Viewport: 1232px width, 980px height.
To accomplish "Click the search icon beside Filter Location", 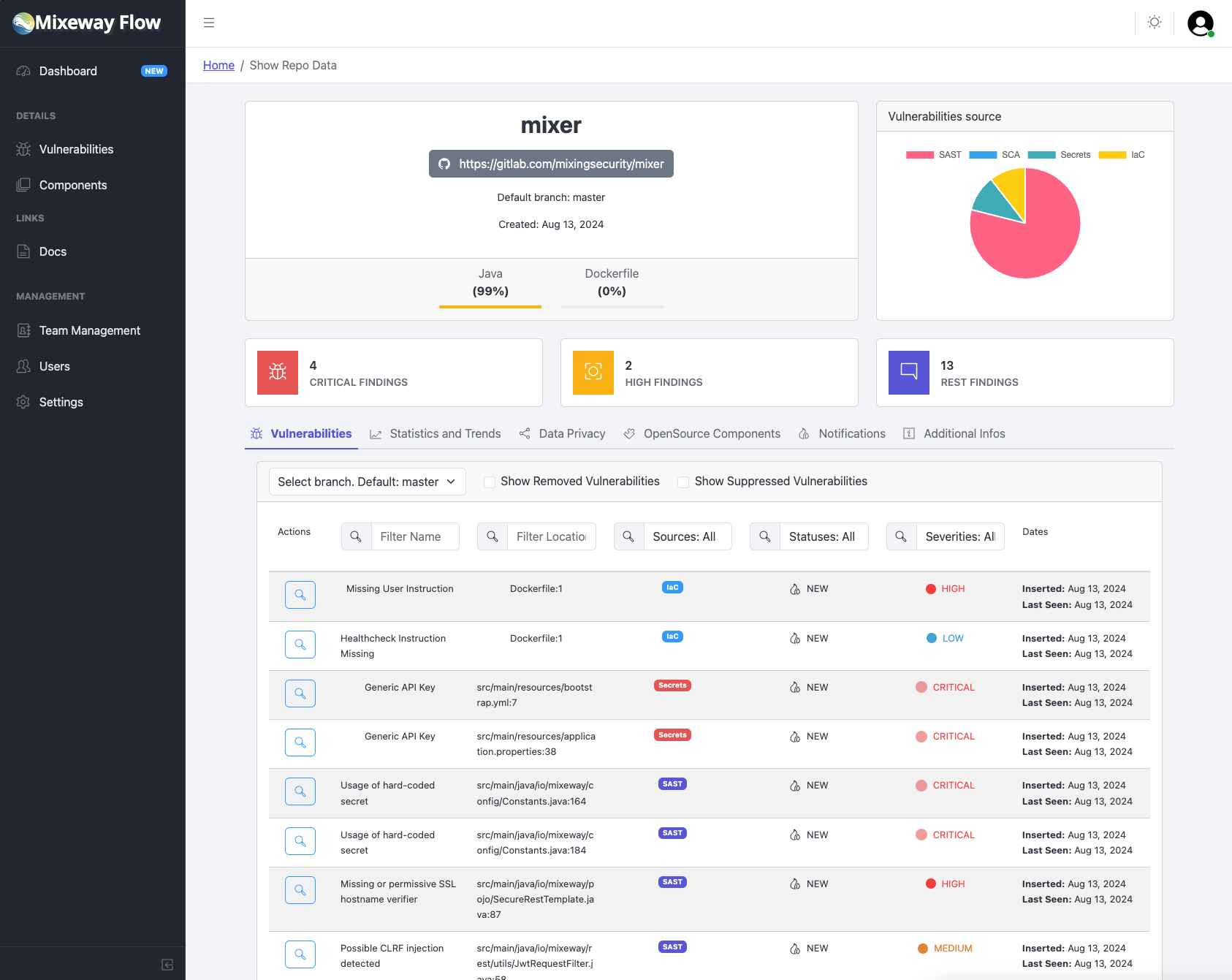I will coord(493,536).
